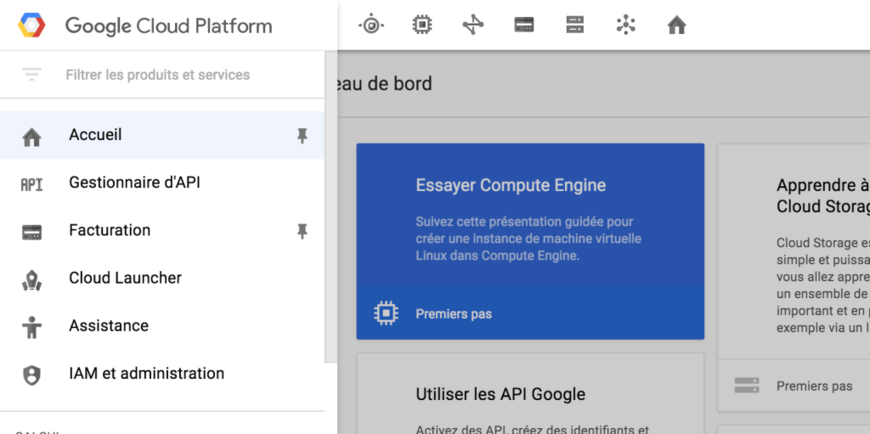The height and width of the screenshot is (434, 870).
Task: Click the rocket icon for Cloud Launcher
Action: pyautogui.click(x=32, y=280)
